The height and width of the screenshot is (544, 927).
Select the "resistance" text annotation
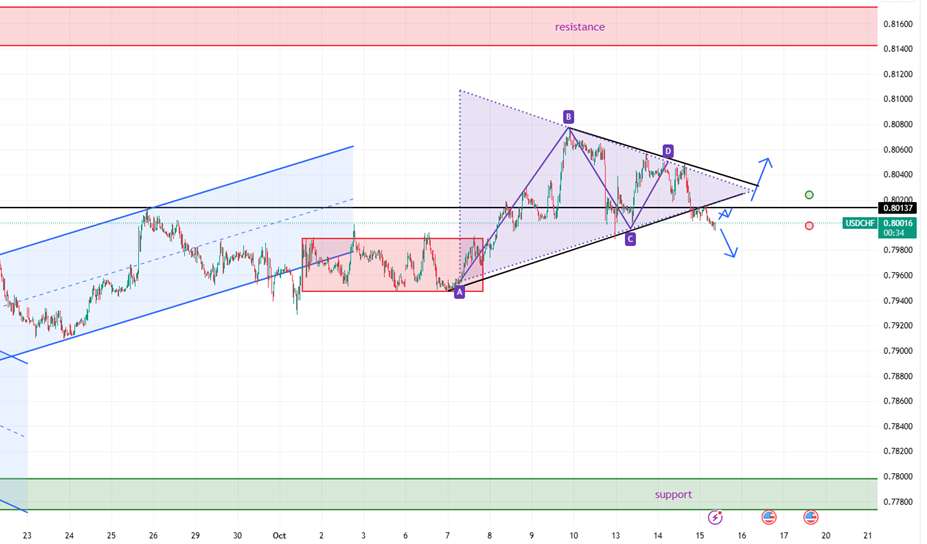pos(580,27)
